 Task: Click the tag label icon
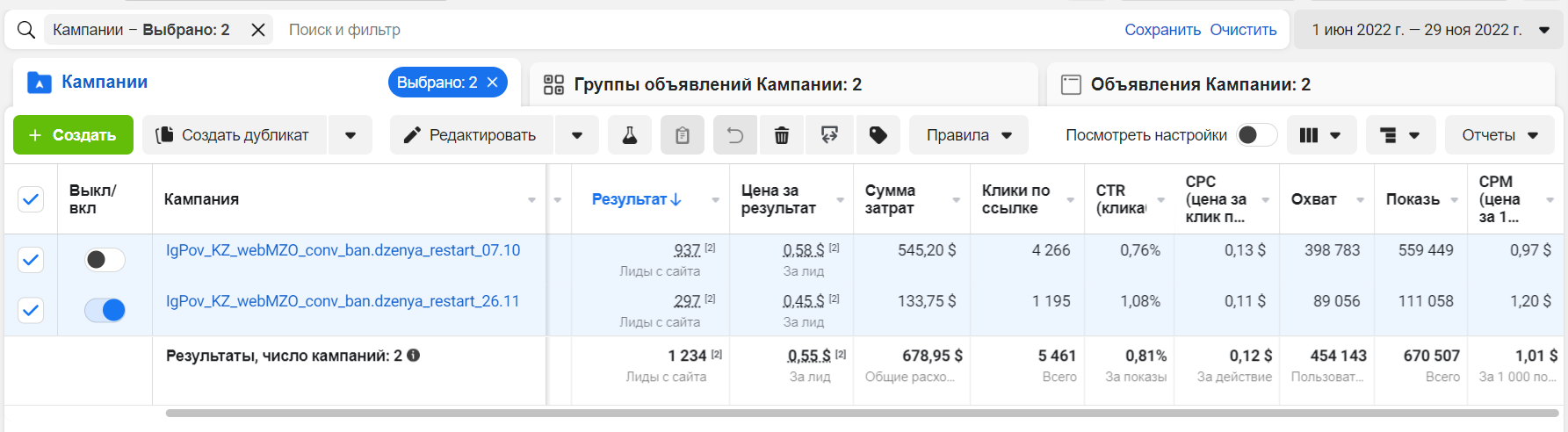(878, 135)
